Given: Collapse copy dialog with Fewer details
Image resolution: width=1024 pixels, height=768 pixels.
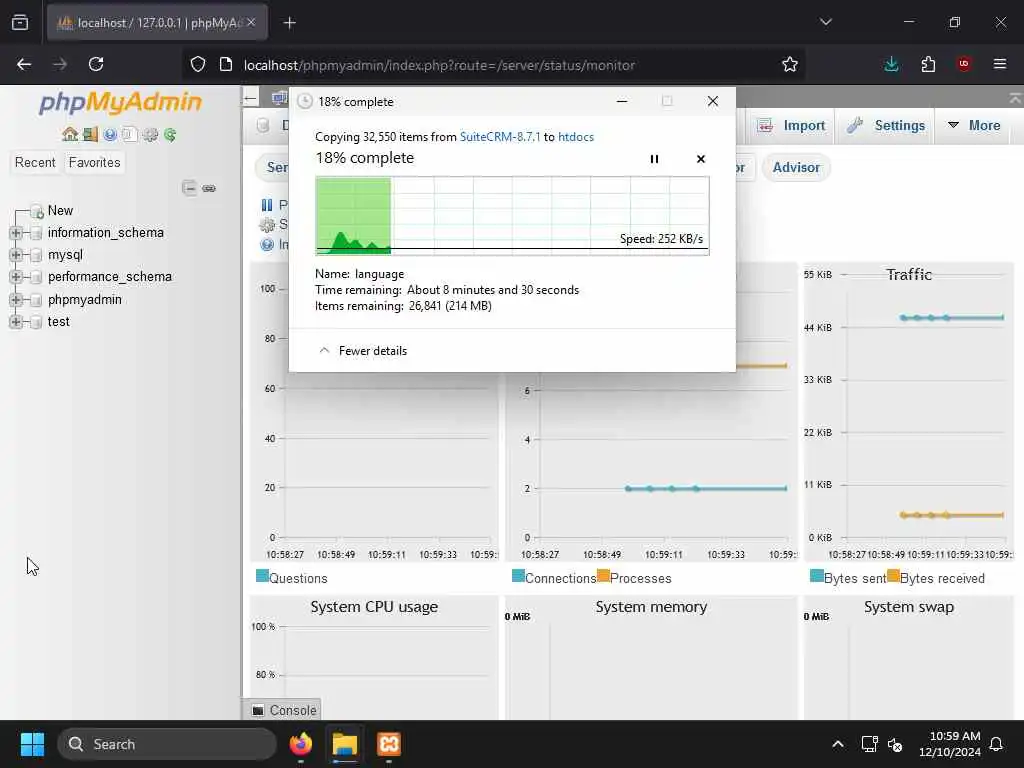Looking at the screenshot, I should click(x=362, y=351).
